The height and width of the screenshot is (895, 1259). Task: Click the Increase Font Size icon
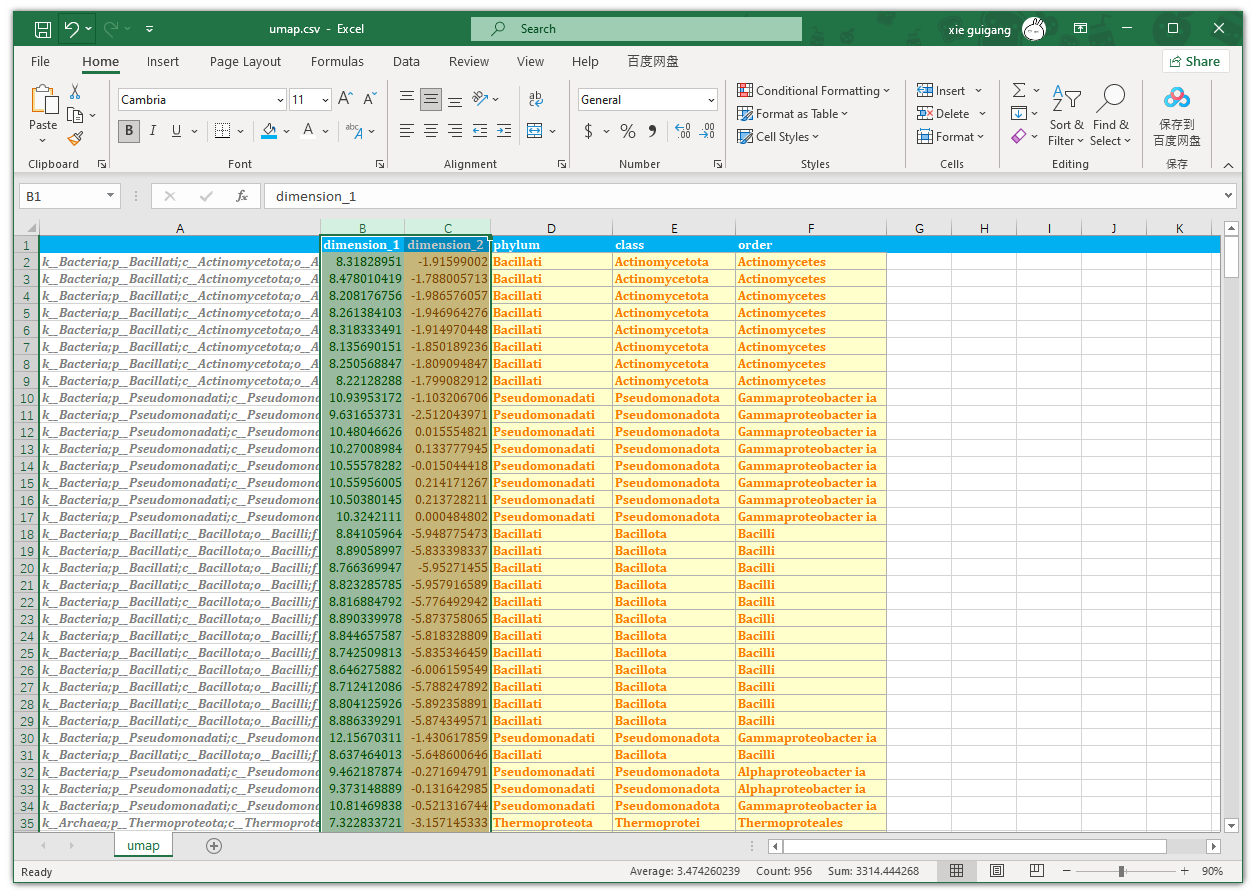click(345, 99)
